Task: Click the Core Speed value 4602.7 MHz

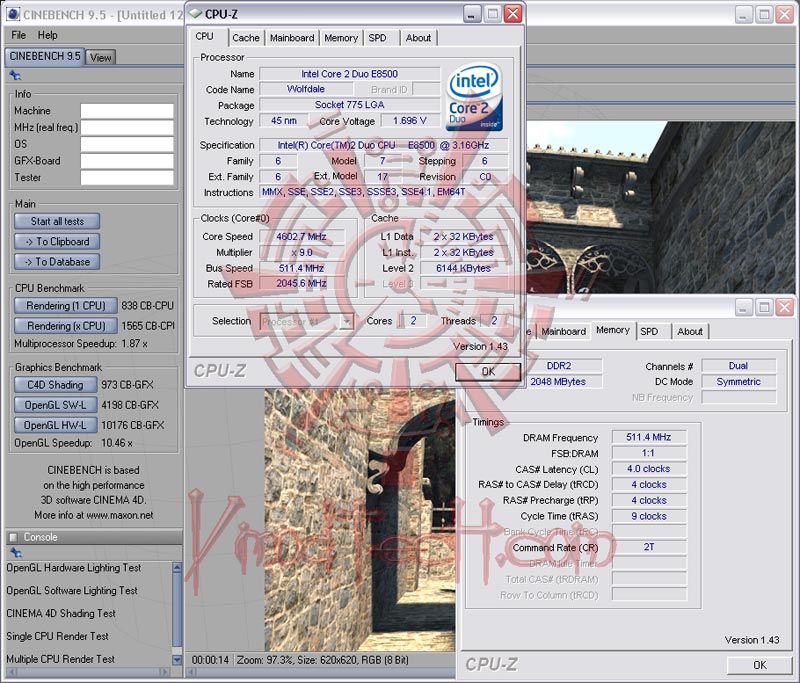Action: point(302,237)
